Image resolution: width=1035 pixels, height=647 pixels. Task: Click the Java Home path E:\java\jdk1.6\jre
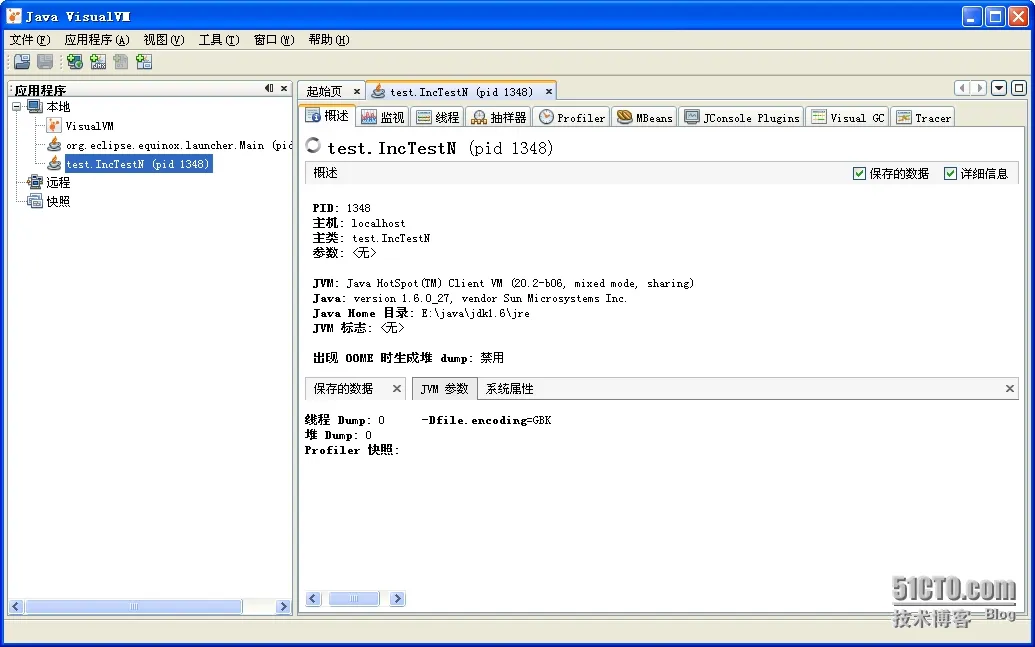coord(475,314)
